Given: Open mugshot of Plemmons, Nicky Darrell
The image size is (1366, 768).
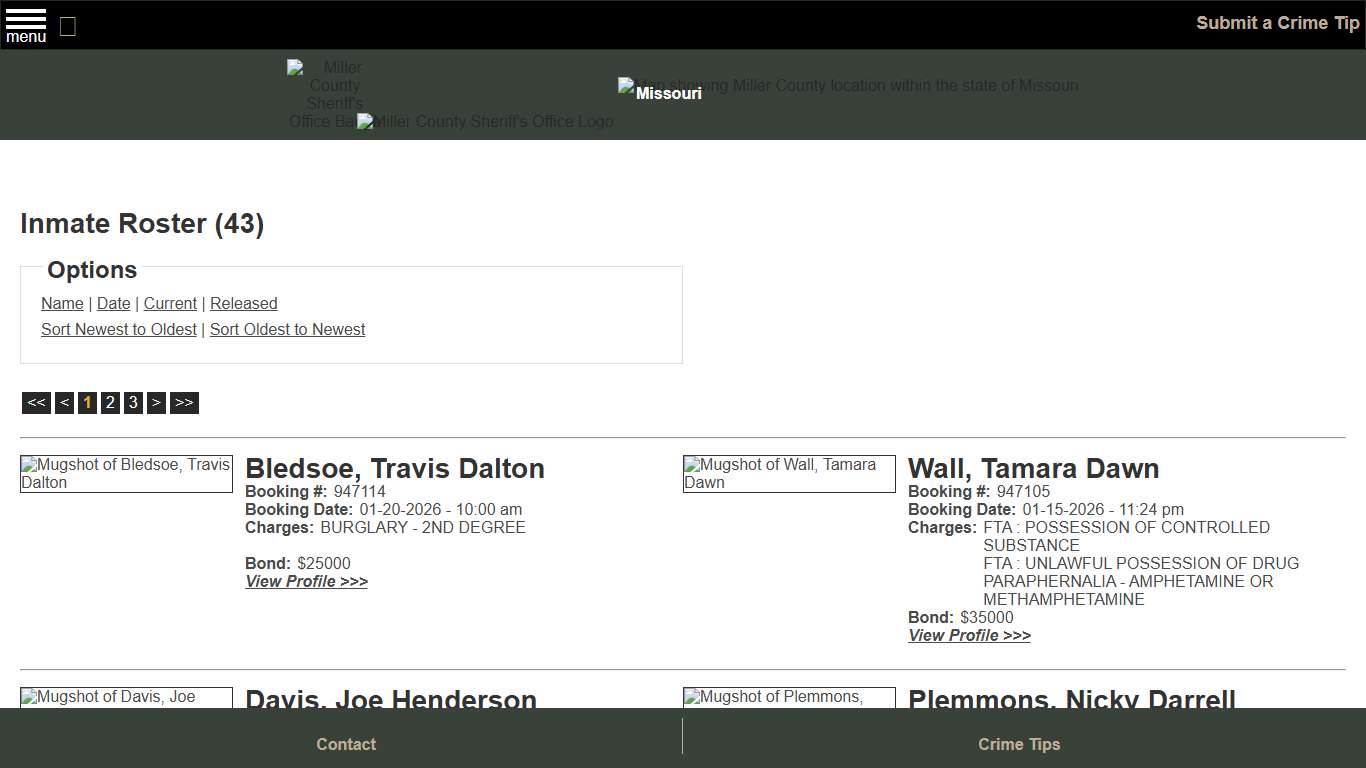Looking at the screenshot, I should click(788, 697).
